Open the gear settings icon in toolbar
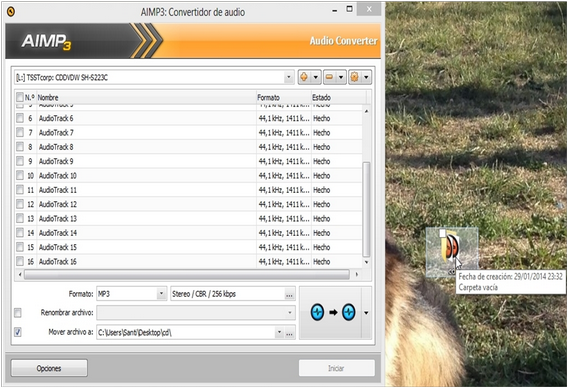Screen dimensions: 568x388 pos(355,77)
